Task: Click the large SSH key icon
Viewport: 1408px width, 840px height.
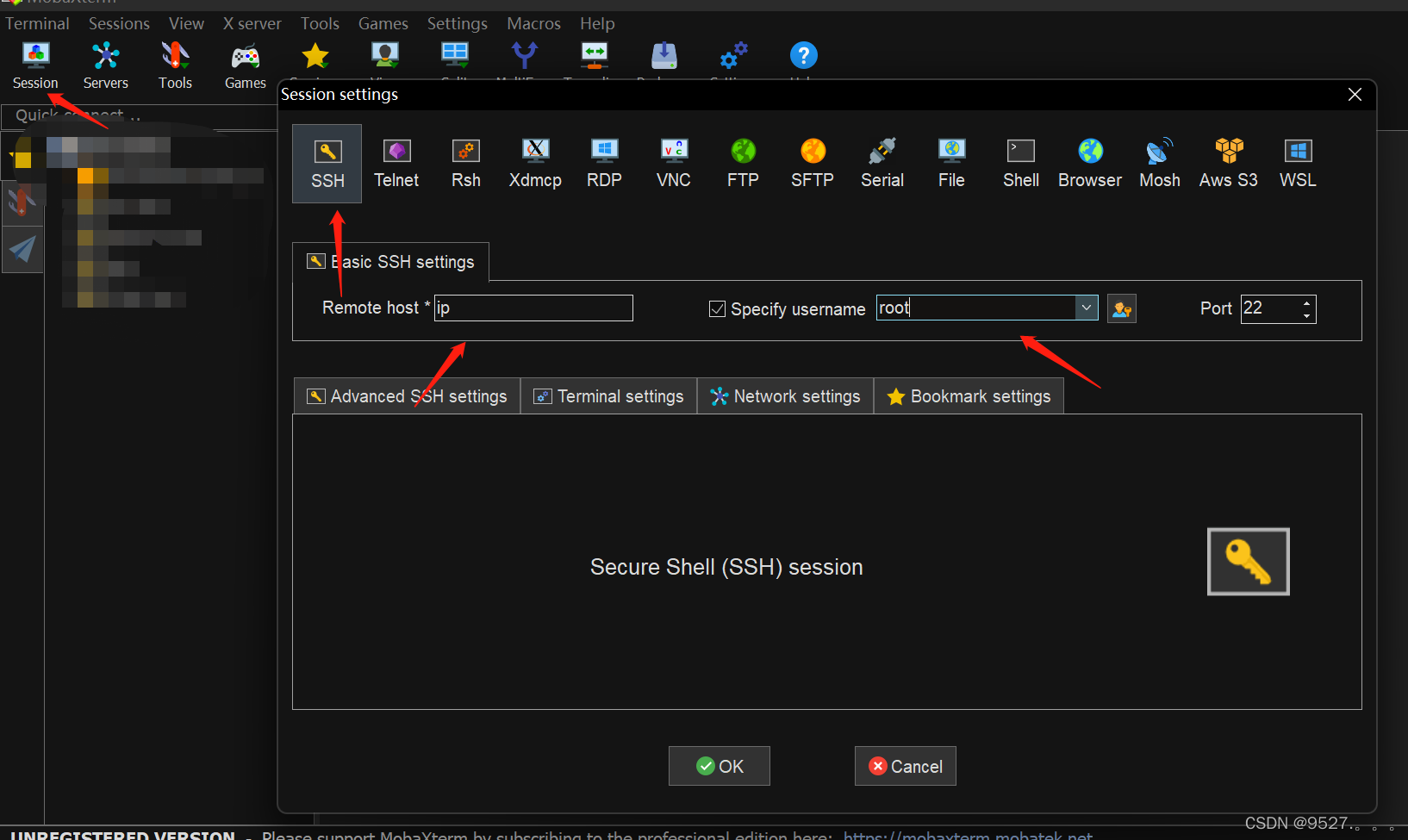Action: point(1249,562)
